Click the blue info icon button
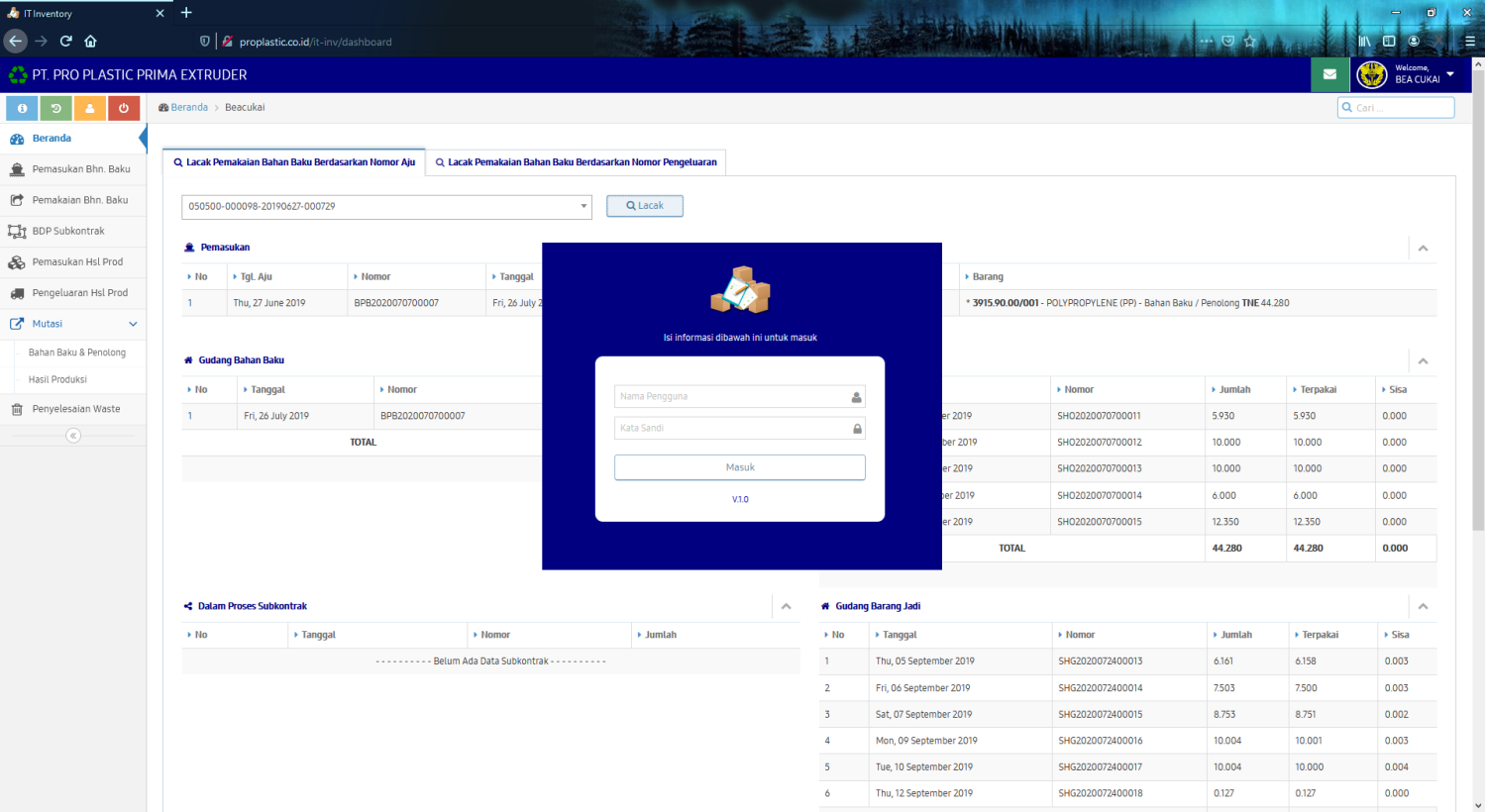Viewport: 1485px width, 812px height. pos(22,108)
